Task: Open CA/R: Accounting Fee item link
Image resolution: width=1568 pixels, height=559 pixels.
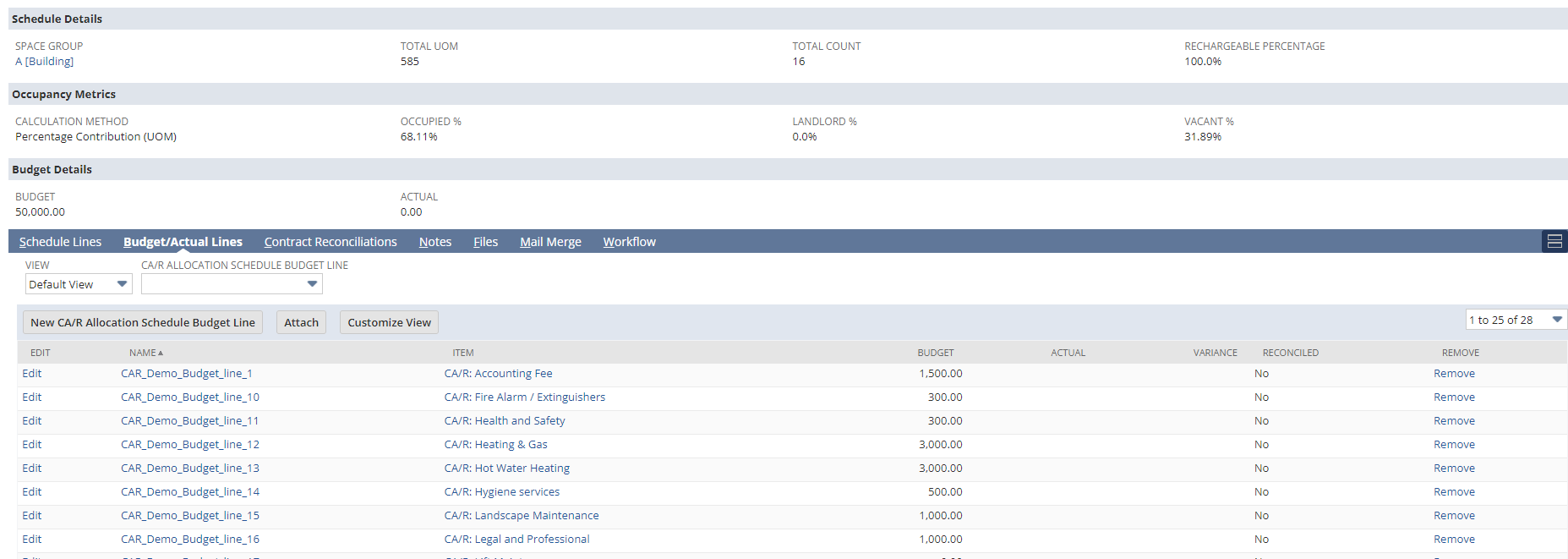Action: [x=498, y=373]
